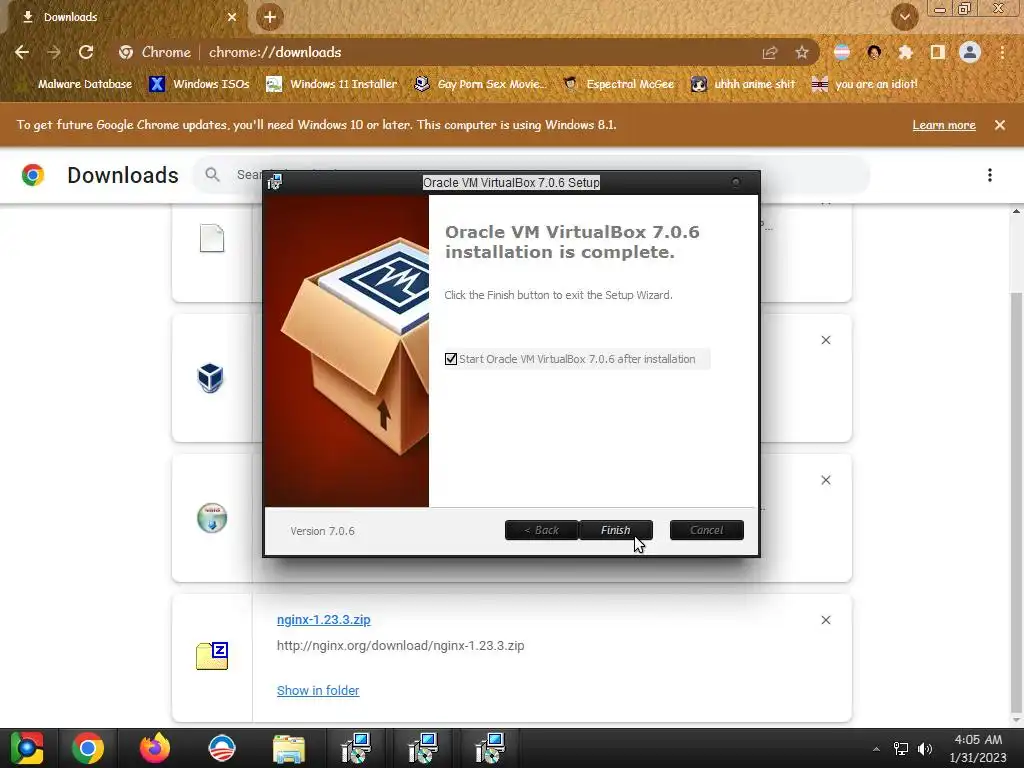Click the globe installer download icon

point(212,518)
